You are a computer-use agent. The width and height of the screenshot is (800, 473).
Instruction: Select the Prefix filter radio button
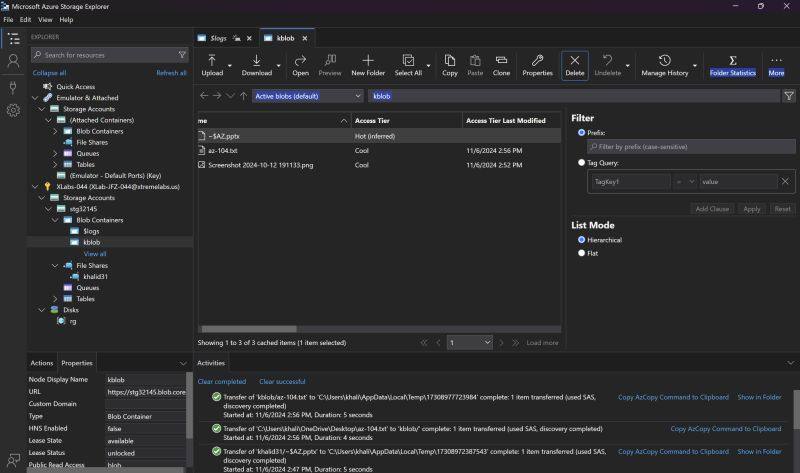(x=581, y=132)
